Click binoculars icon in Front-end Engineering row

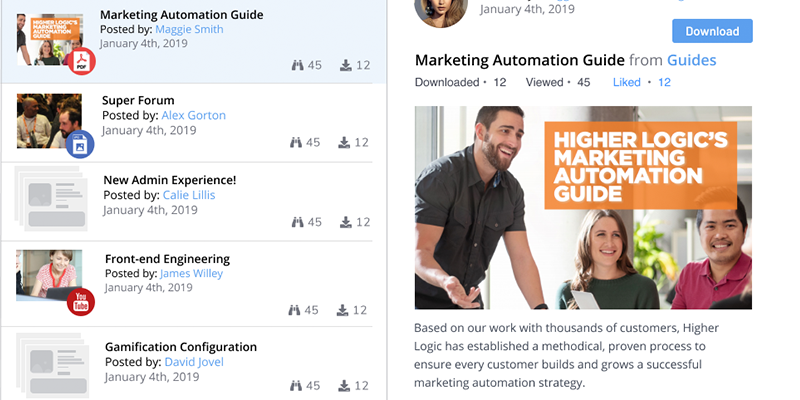tap(294, 310)
